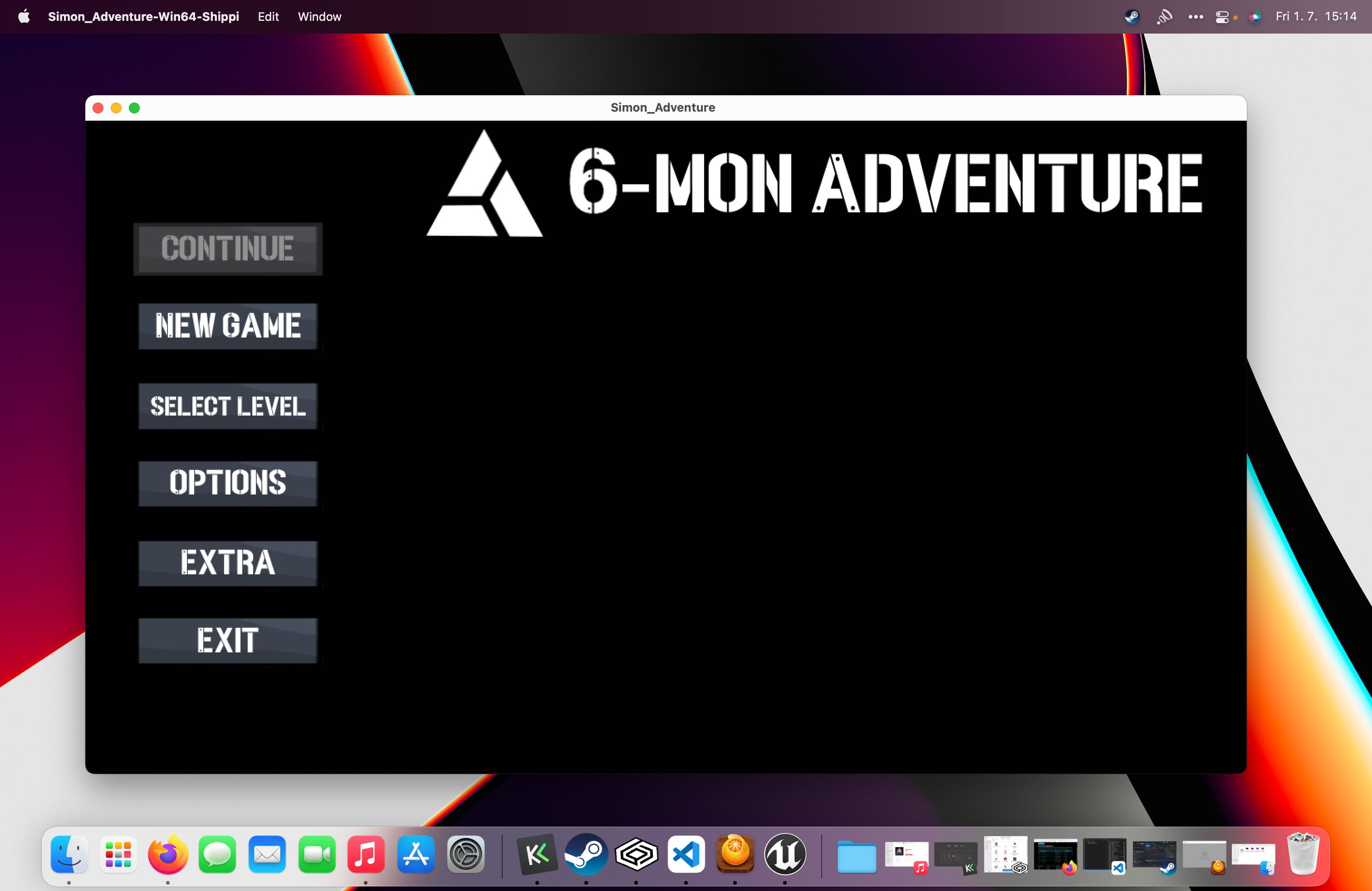This screenshot has width=1372, height=891.
Task: Switch to Steam in the Dock
Action: (x=586, y=854)
